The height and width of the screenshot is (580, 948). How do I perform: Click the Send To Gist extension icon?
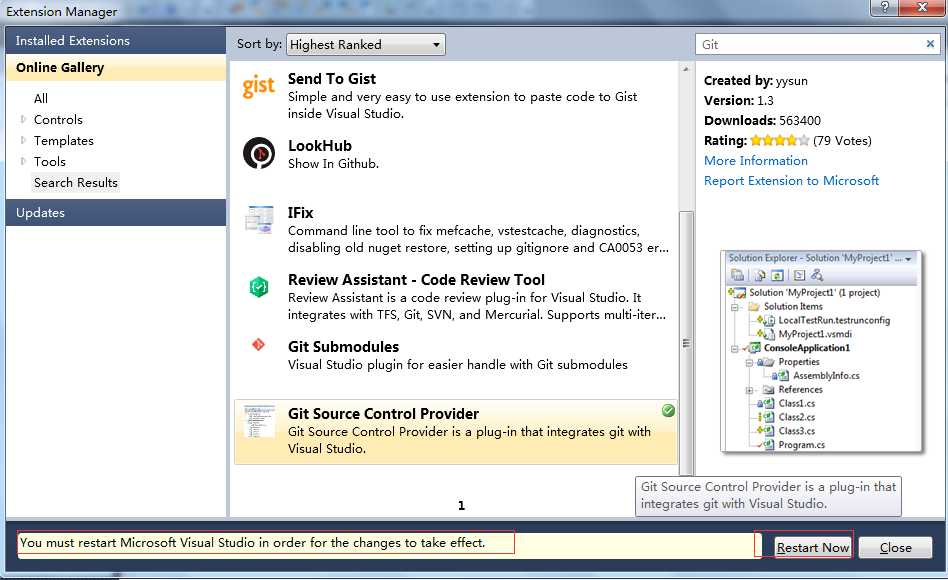pyautogui.click(x=259, y=86)
